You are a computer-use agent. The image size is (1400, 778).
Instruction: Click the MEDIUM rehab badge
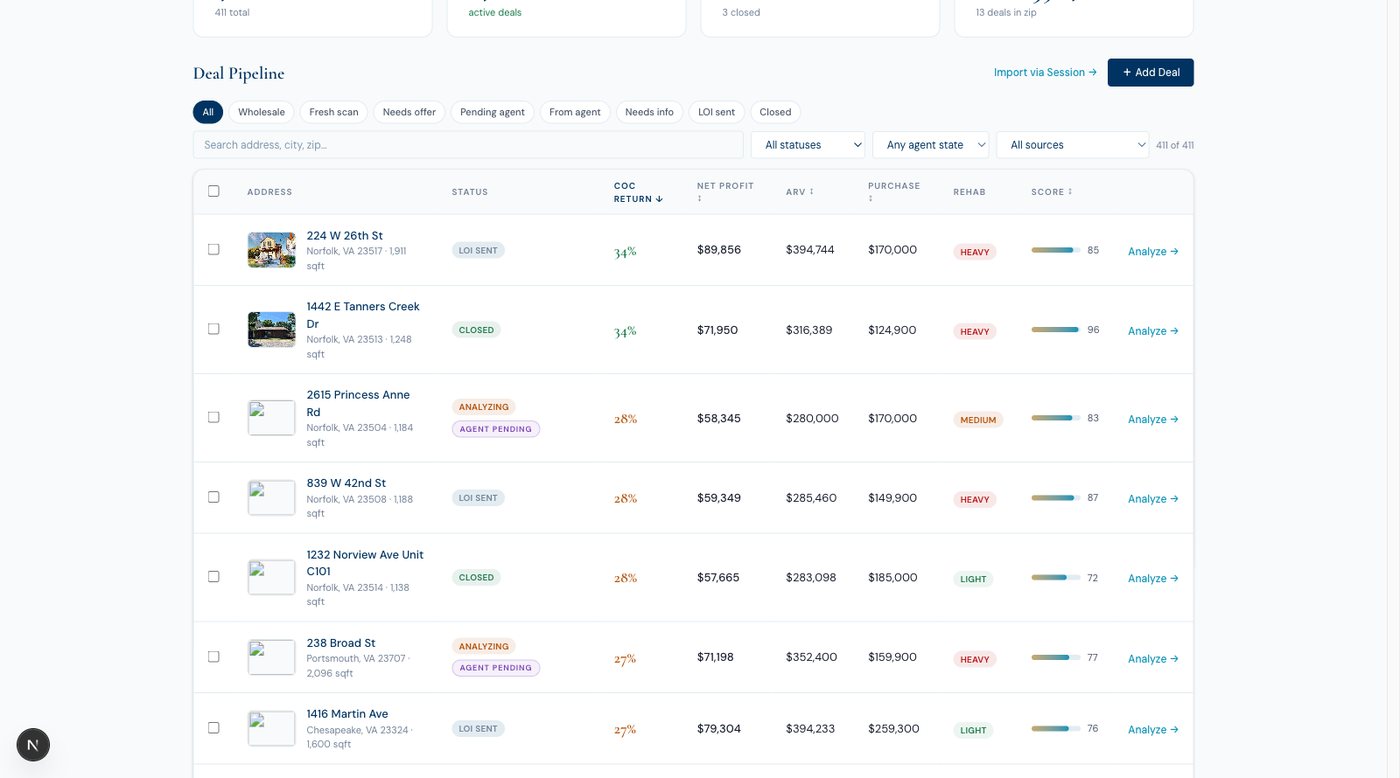[x=978, y=420]
